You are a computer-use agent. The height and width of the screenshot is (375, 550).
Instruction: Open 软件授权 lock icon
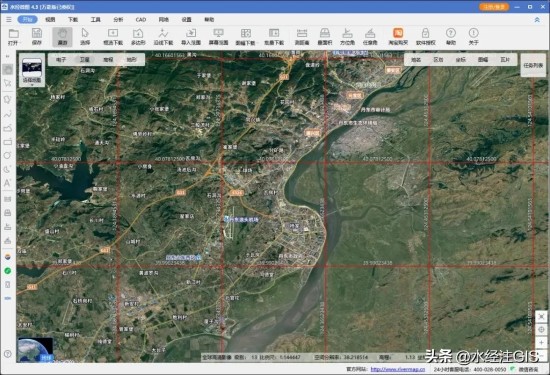click(x=425, y=37)
